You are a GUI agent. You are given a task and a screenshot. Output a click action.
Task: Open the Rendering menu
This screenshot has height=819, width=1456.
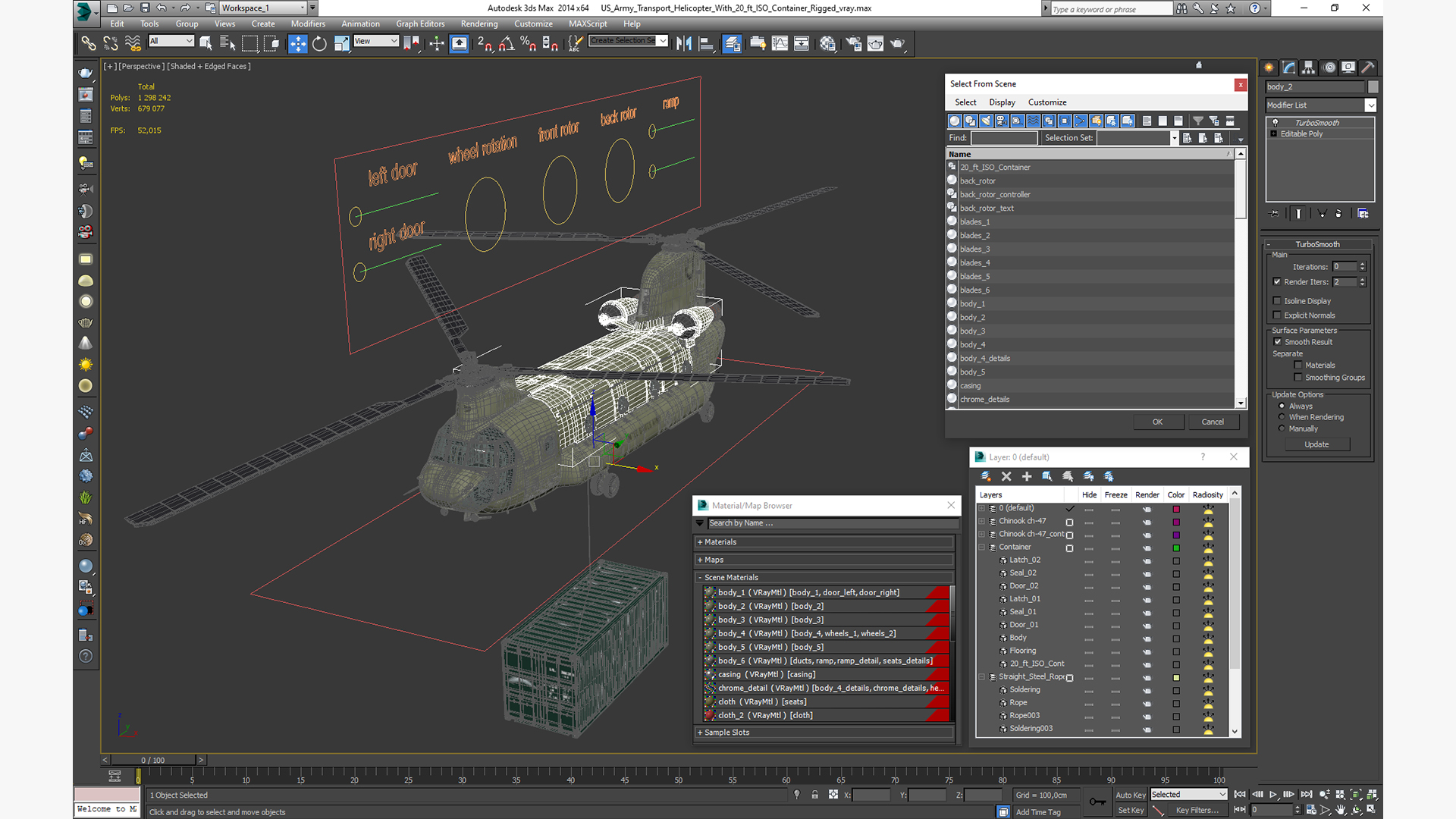[x=479, y=24]
